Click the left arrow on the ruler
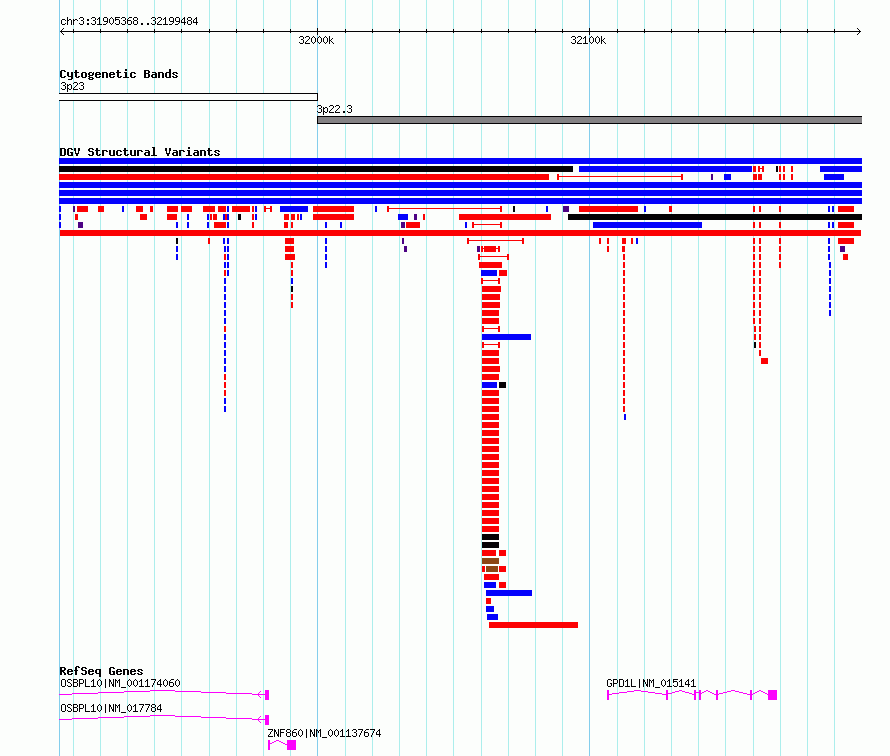 click(x=62, y=32)
